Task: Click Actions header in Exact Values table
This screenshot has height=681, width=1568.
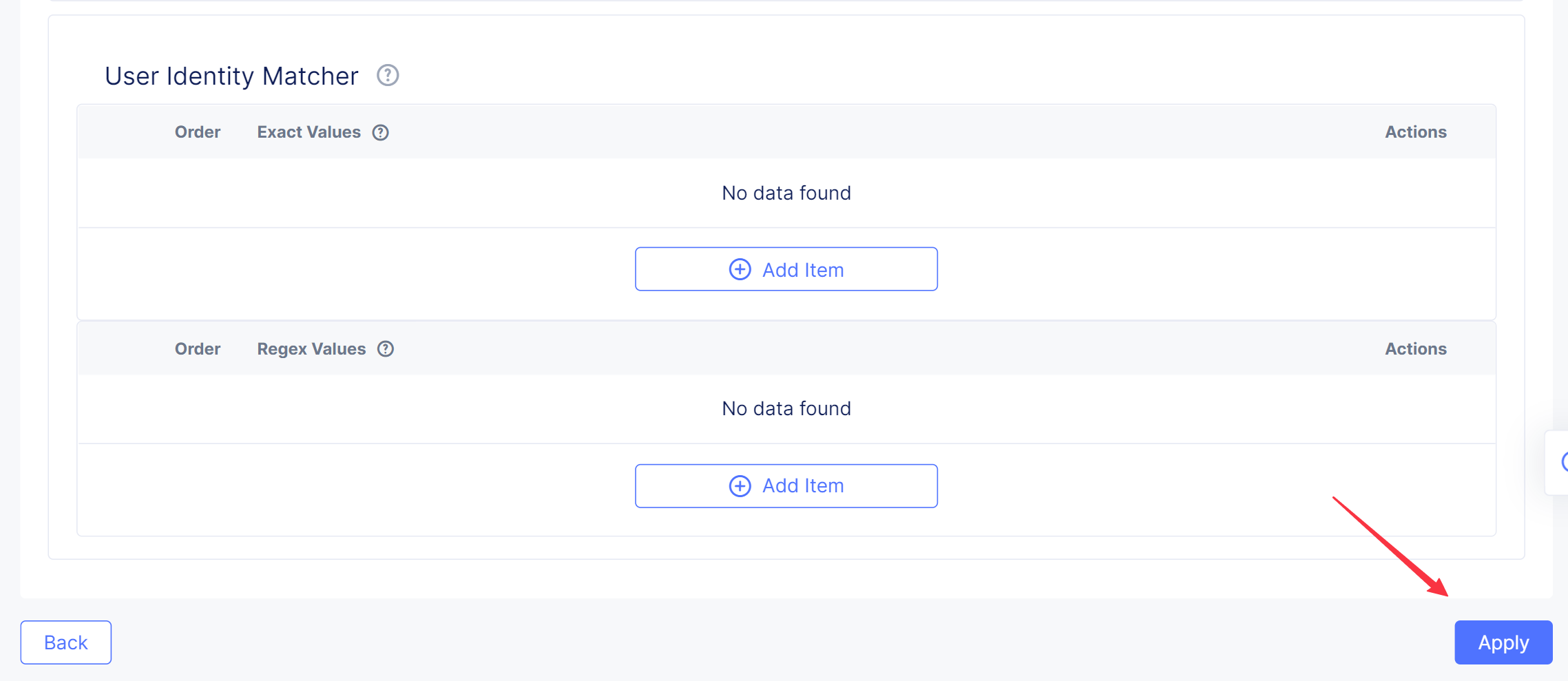Action: pyautogui.click(x=1415, y=132)
